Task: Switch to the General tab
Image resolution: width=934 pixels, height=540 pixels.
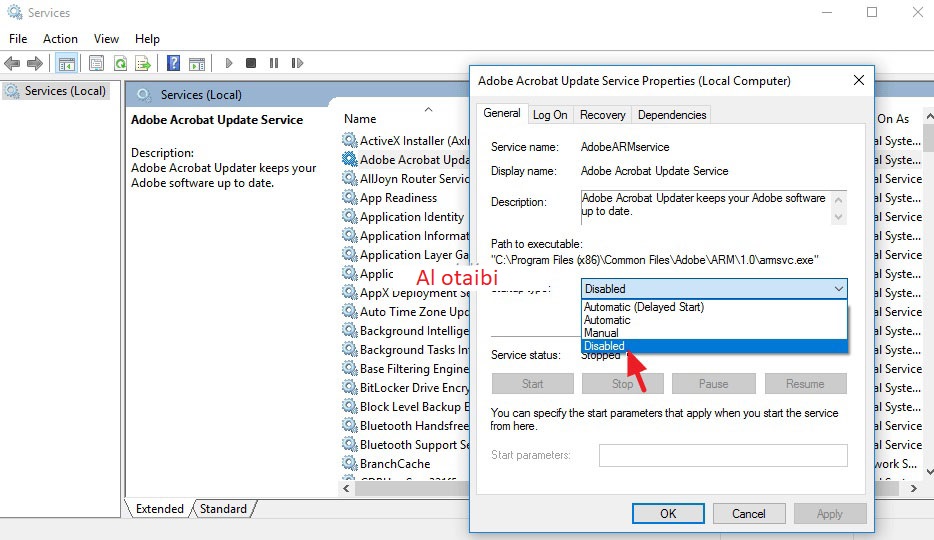Action: (502, 113)
